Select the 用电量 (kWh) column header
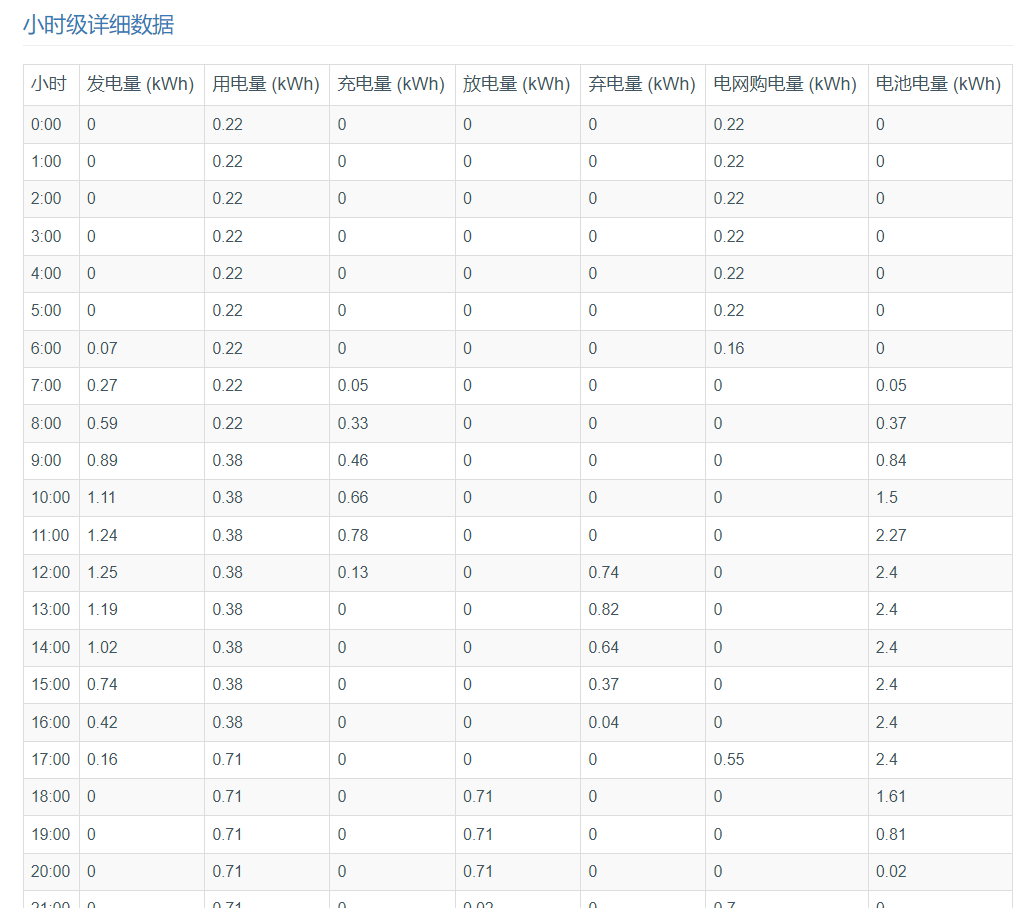Image resolution: width=1029 pixels, height=908 pixels. point(265,84)
